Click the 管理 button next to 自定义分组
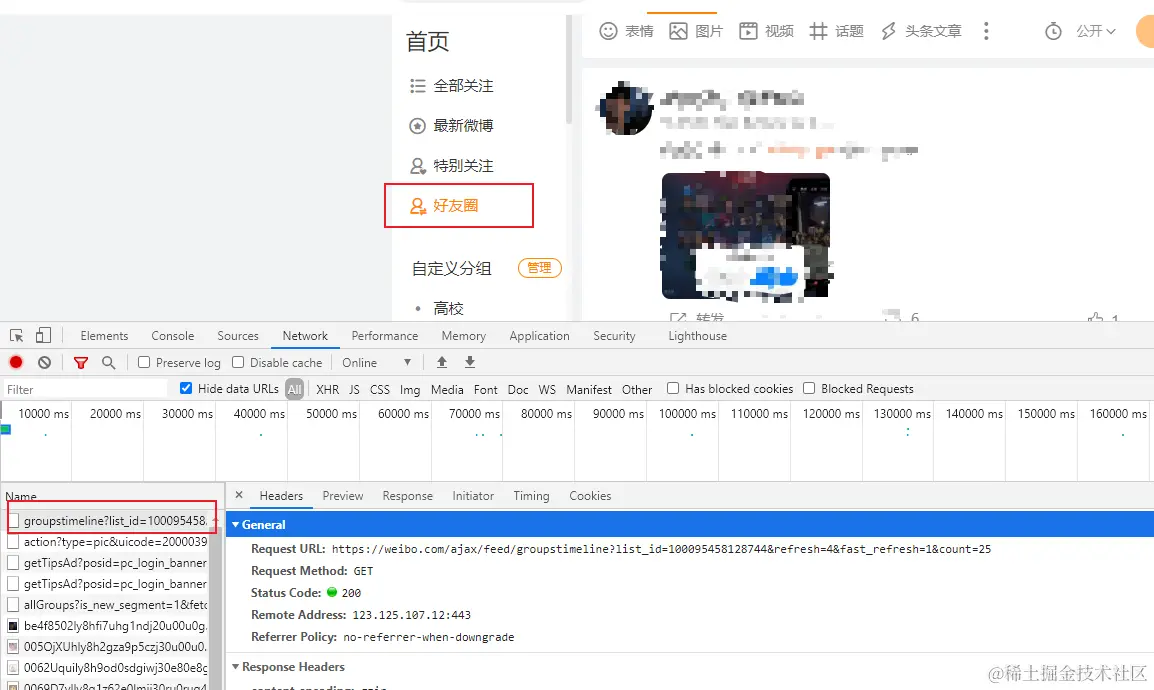This screenshot has width=1154, height=690. pos(539,268)
